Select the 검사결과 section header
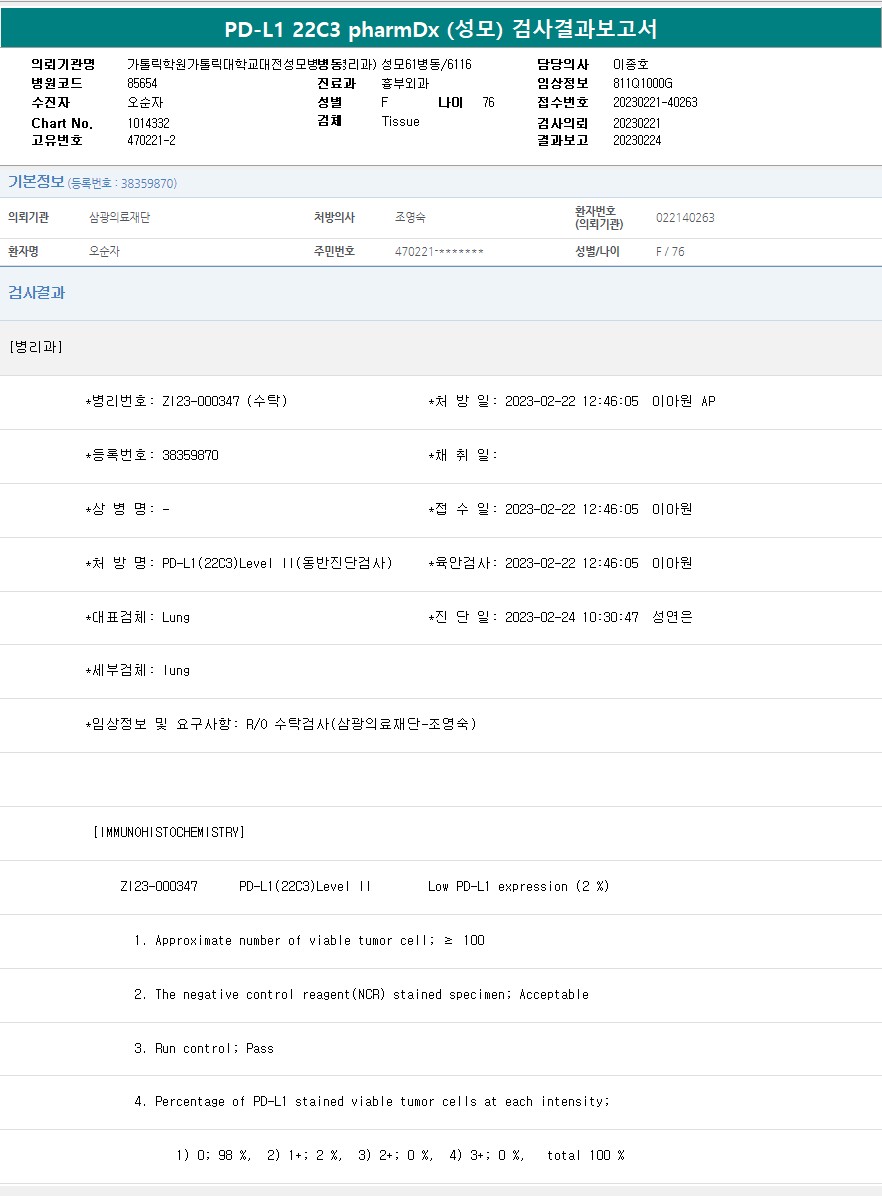Image resolution: width=882 pixels, height=1196 pixels. coord(37,293)
